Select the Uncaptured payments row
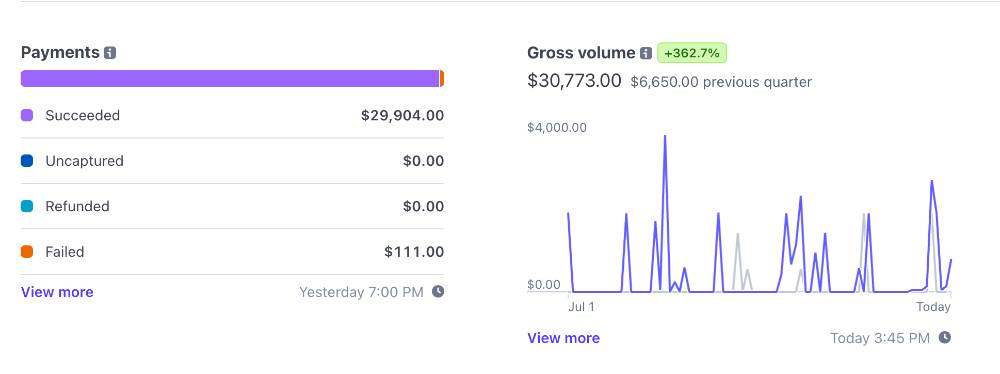Screen dimensions: 1000x374 tap(232, 161)
